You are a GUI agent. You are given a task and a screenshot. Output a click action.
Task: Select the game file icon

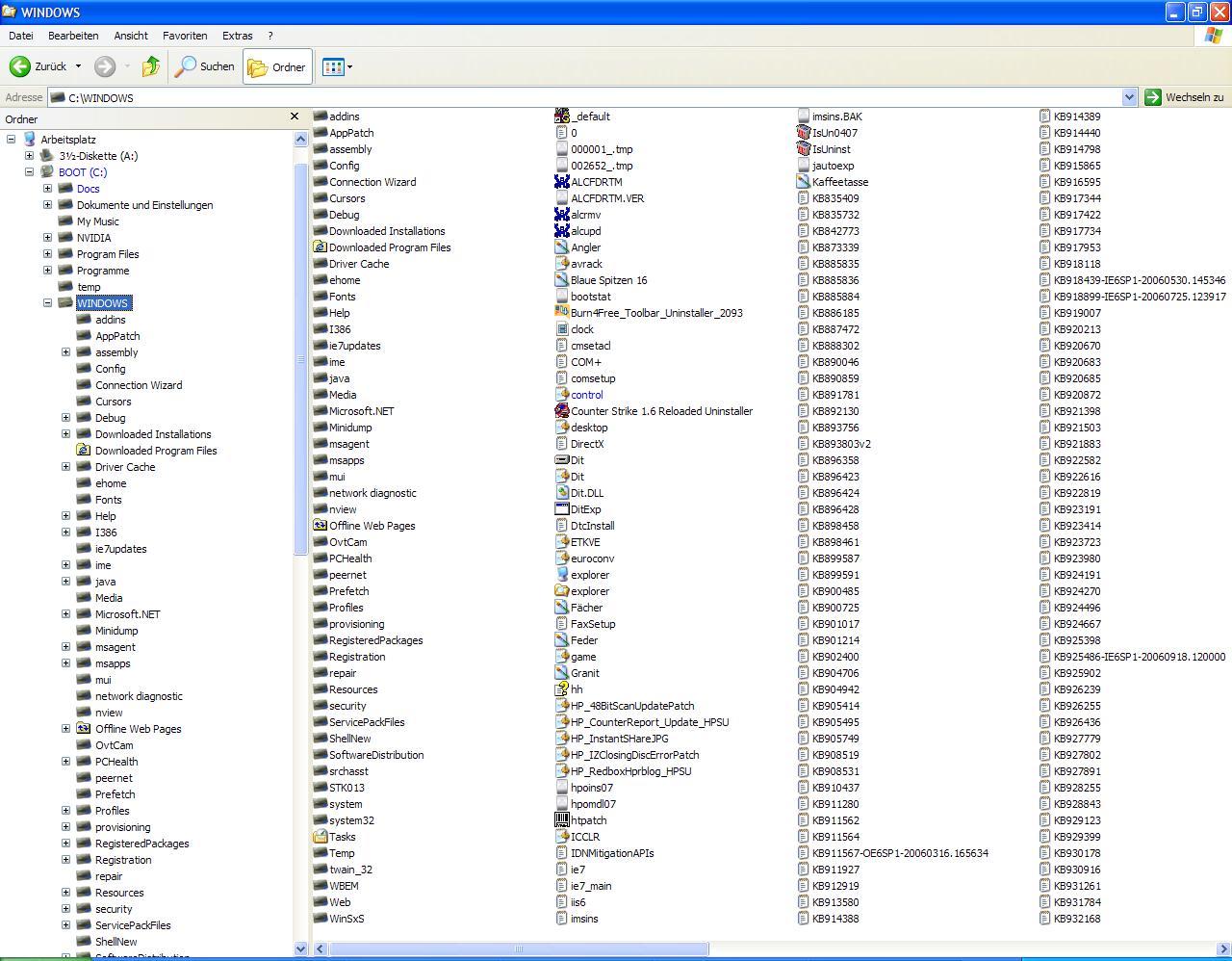pos(562,657)
